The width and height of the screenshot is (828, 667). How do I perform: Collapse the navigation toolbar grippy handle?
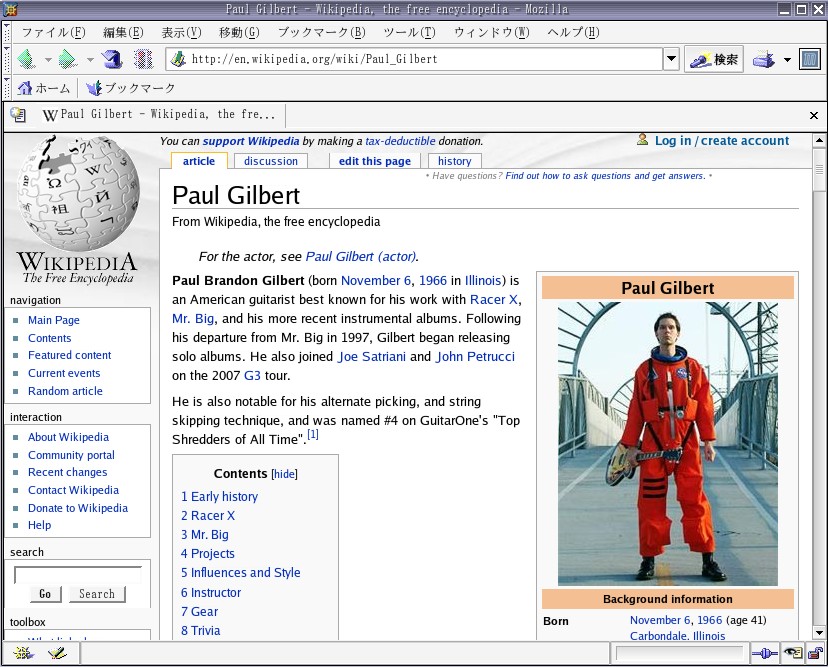click(x=6, y=59)
